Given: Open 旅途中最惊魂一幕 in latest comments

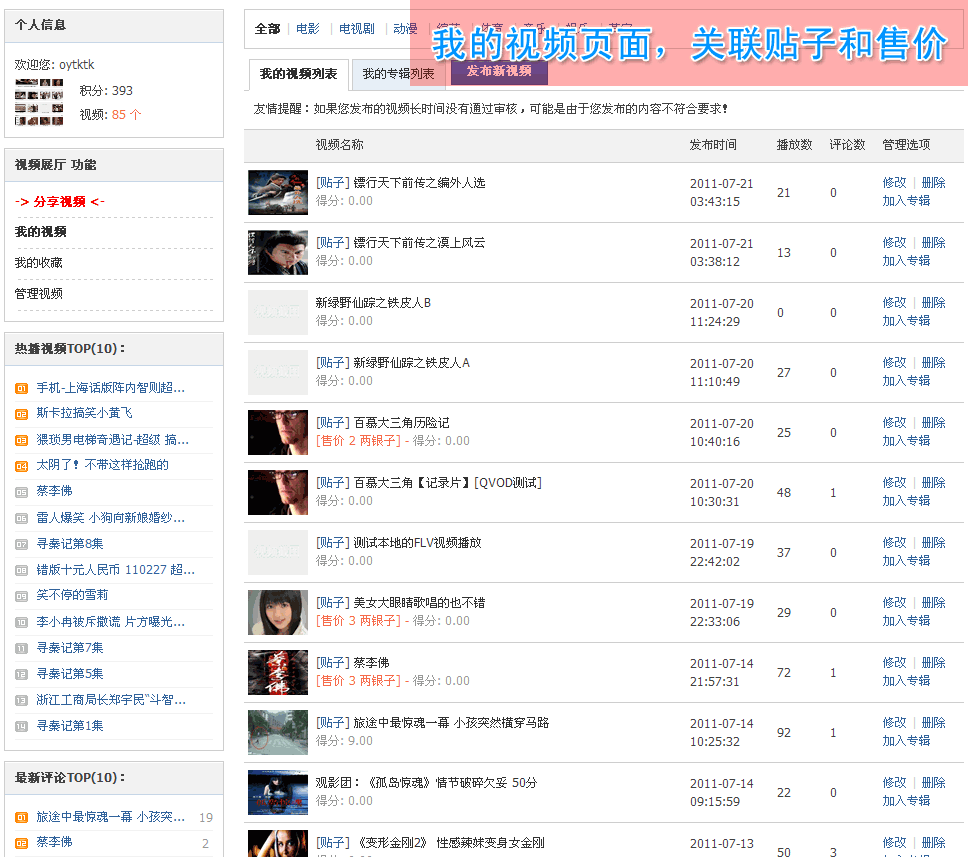Looking at the screenshot, I should tap(111, 817).
